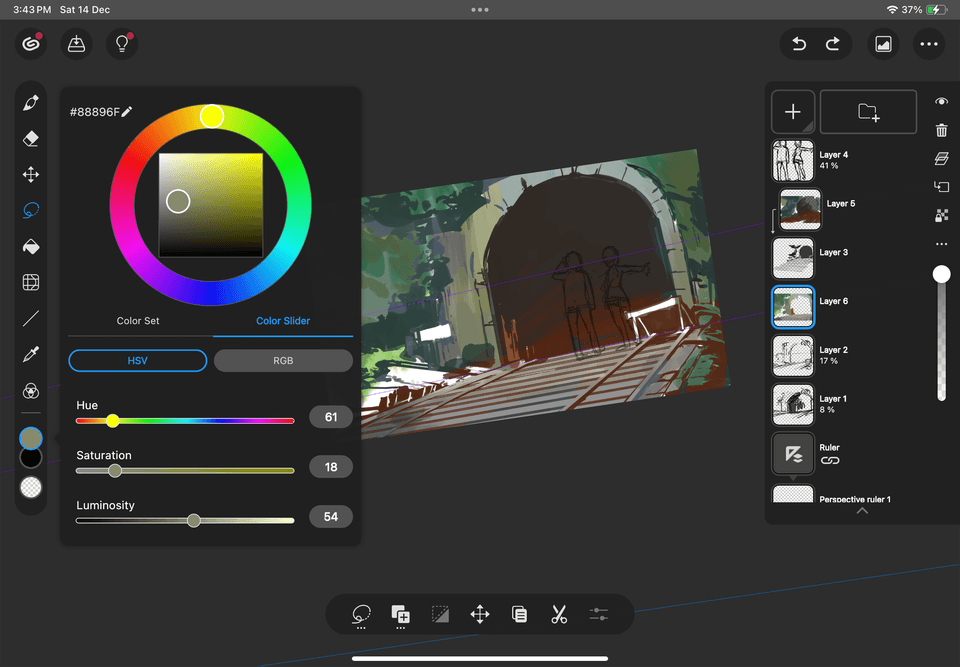Toggle lock transparent pixels icon

pyautogui.click(x=942, y=215)
